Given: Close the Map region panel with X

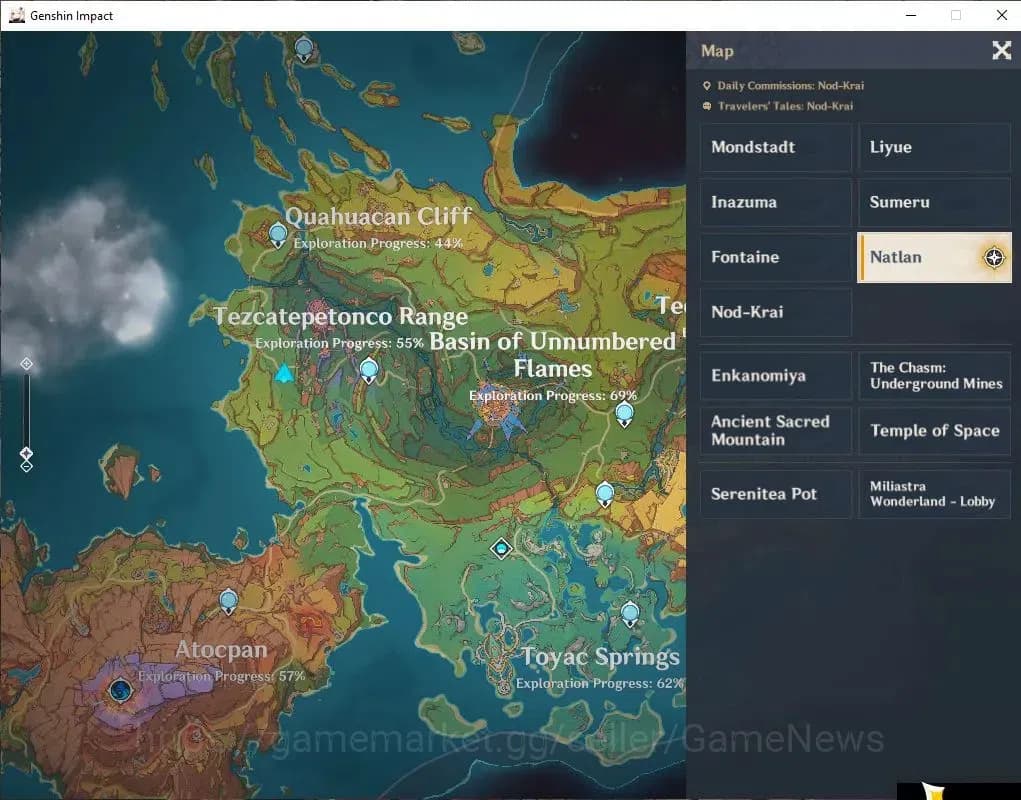Looking at the screenshot, I should pos(1001,50).
